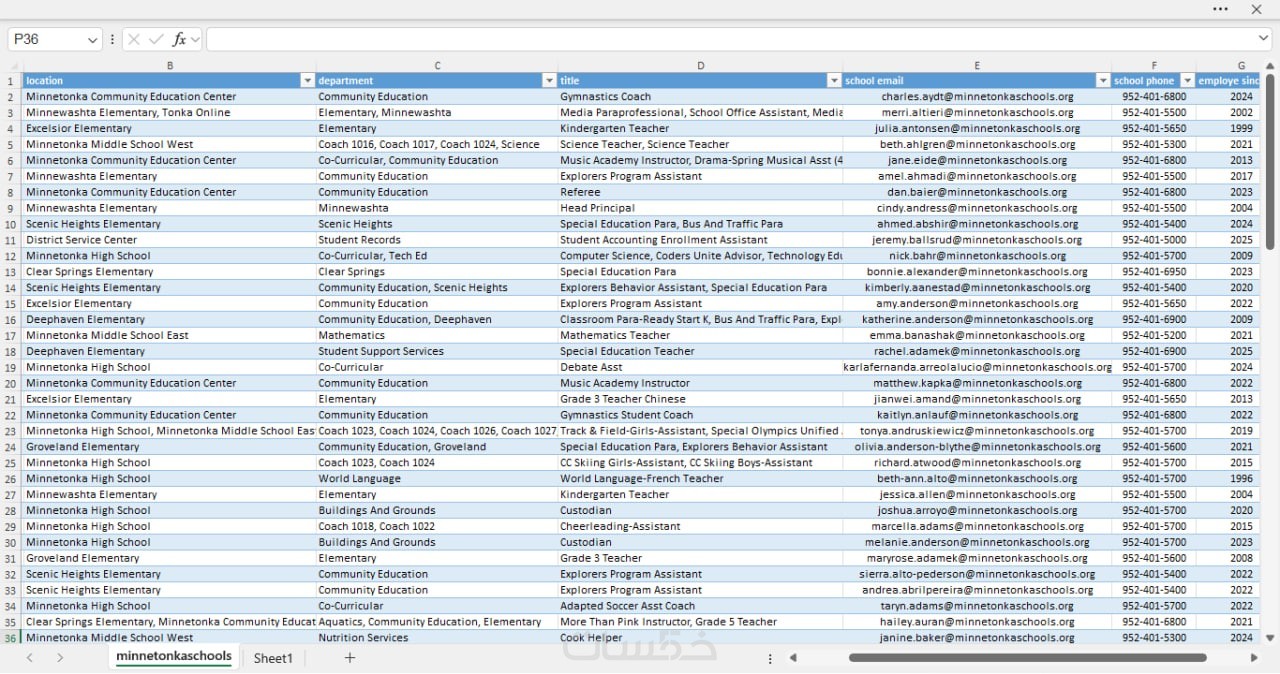Select phone 952-401-6950
The width and height of the screenshot is (1280, 674).
pos(1154,272)
